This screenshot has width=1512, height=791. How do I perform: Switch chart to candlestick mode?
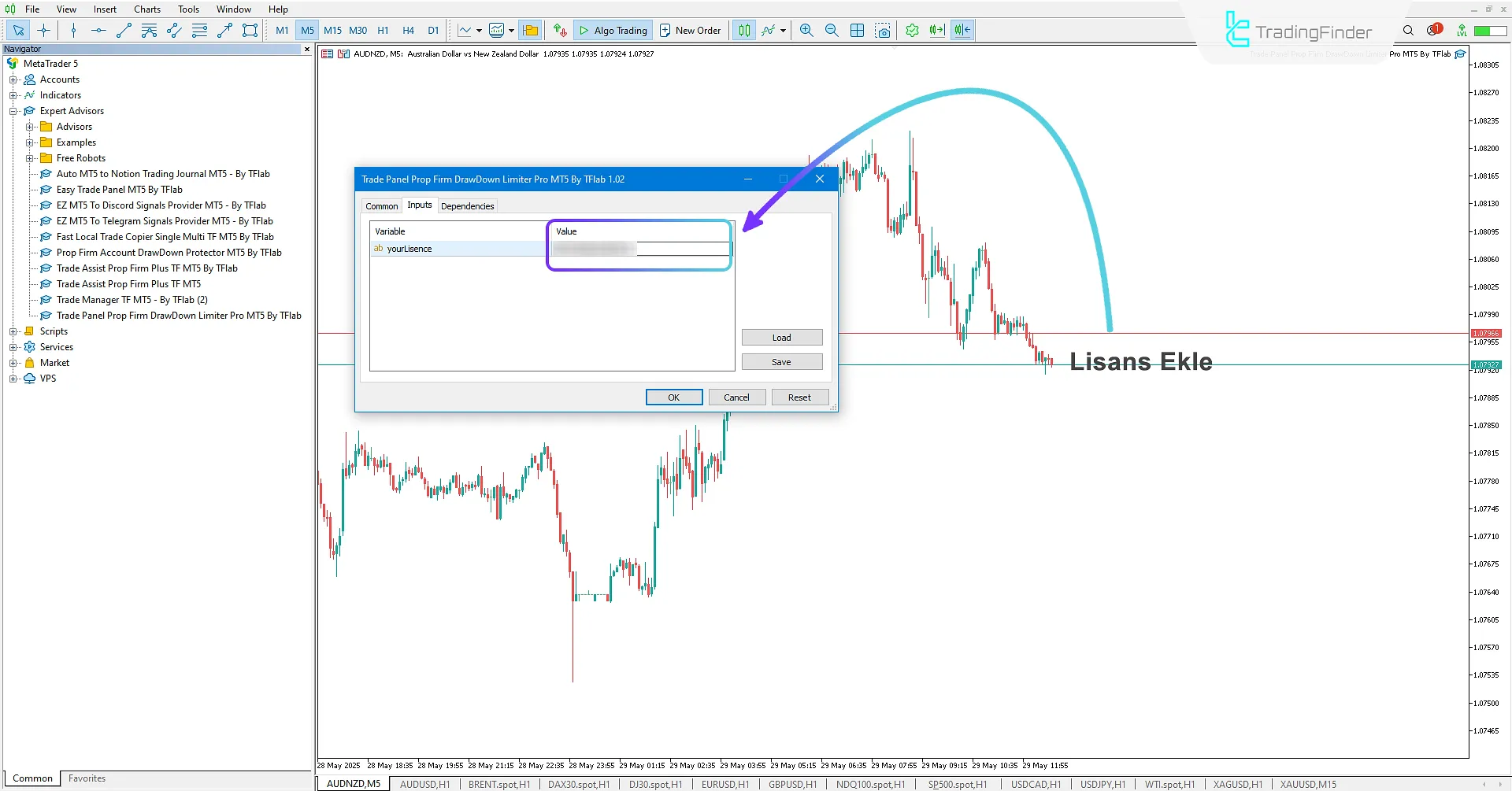(x=743, y=30)
